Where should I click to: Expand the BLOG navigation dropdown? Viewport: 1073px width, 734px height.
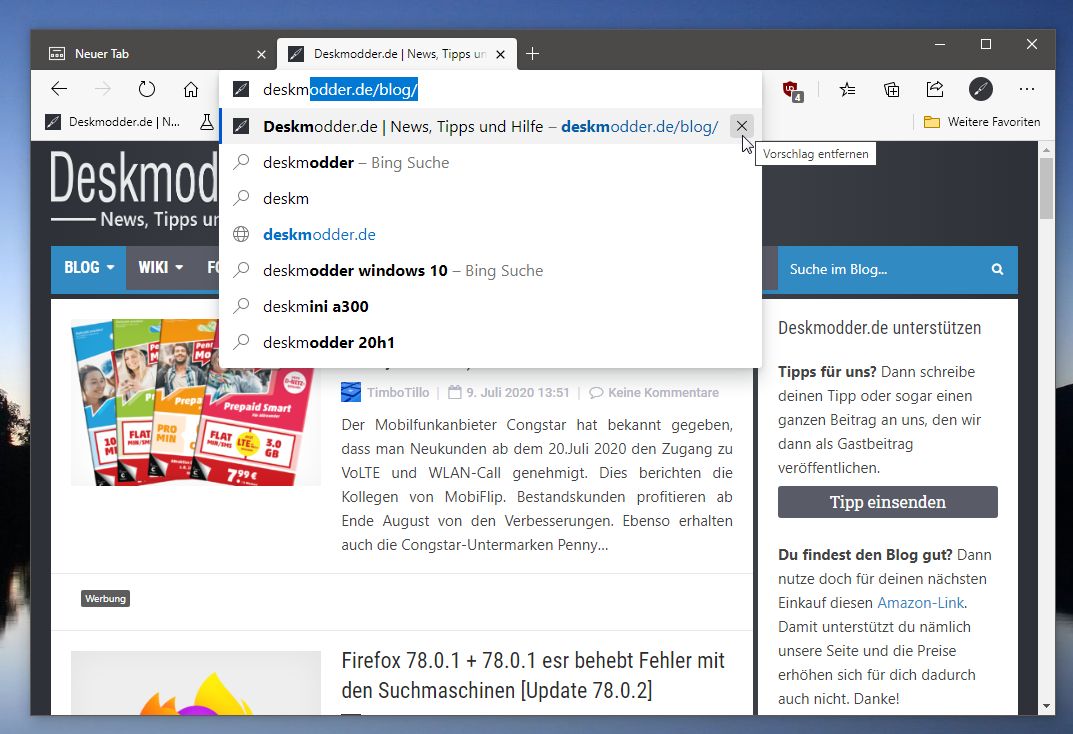tap(89, 267)
